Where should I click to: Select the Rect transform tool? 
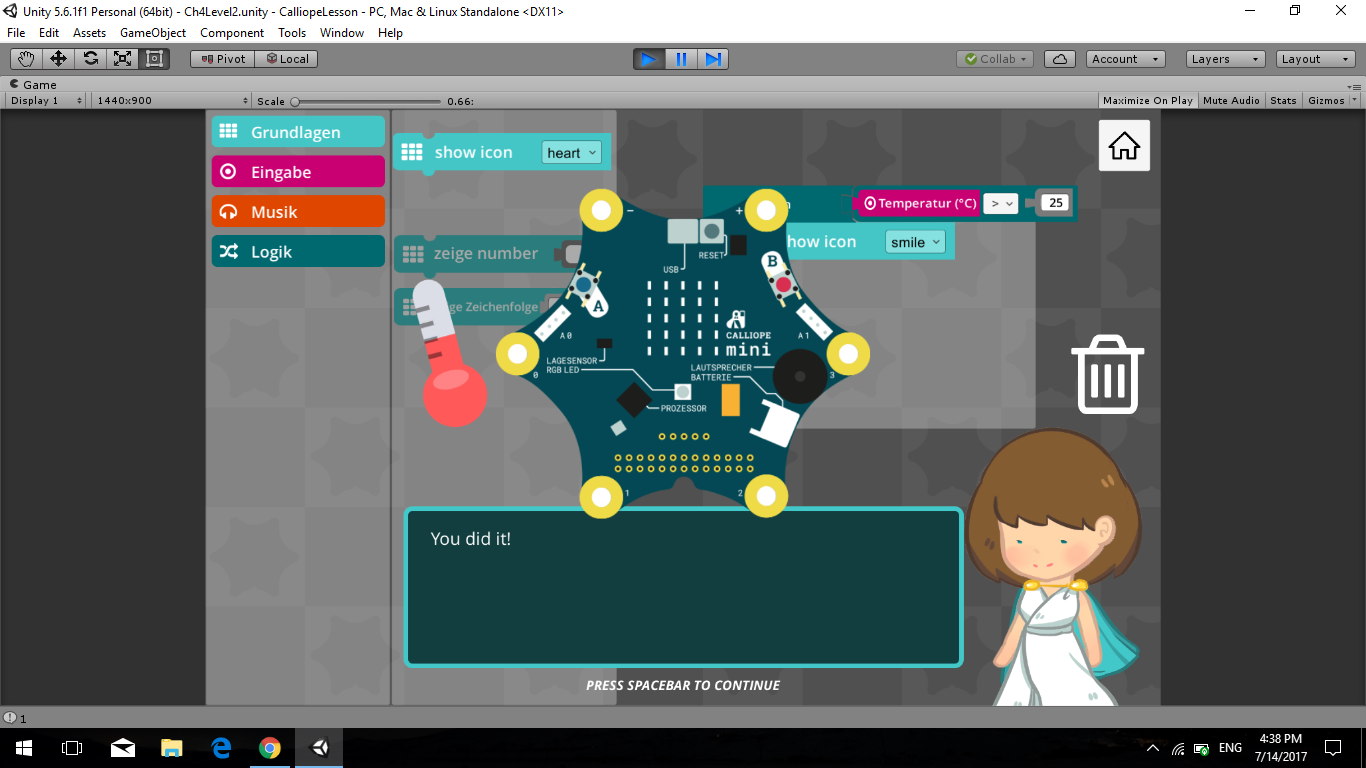click(x=154, y=59)
